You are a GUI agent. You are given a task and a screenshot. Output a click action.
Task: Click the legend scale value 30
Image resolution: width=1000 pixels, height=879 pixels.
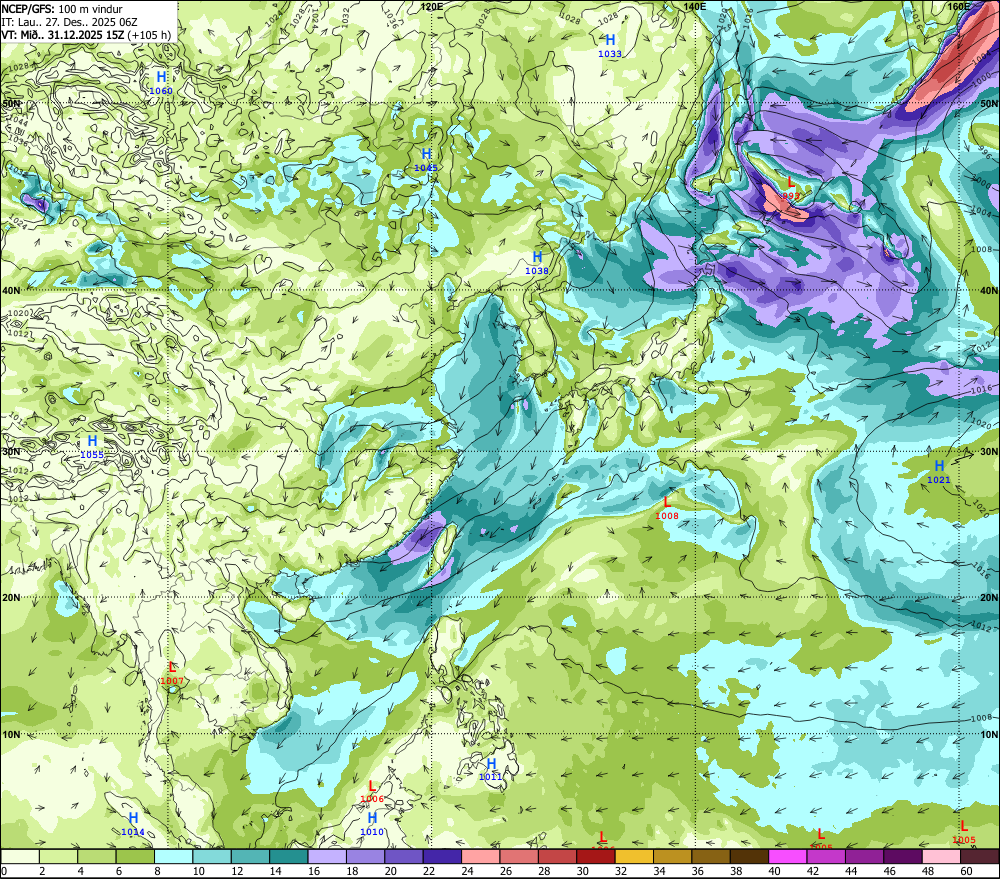tap(583, 871)
